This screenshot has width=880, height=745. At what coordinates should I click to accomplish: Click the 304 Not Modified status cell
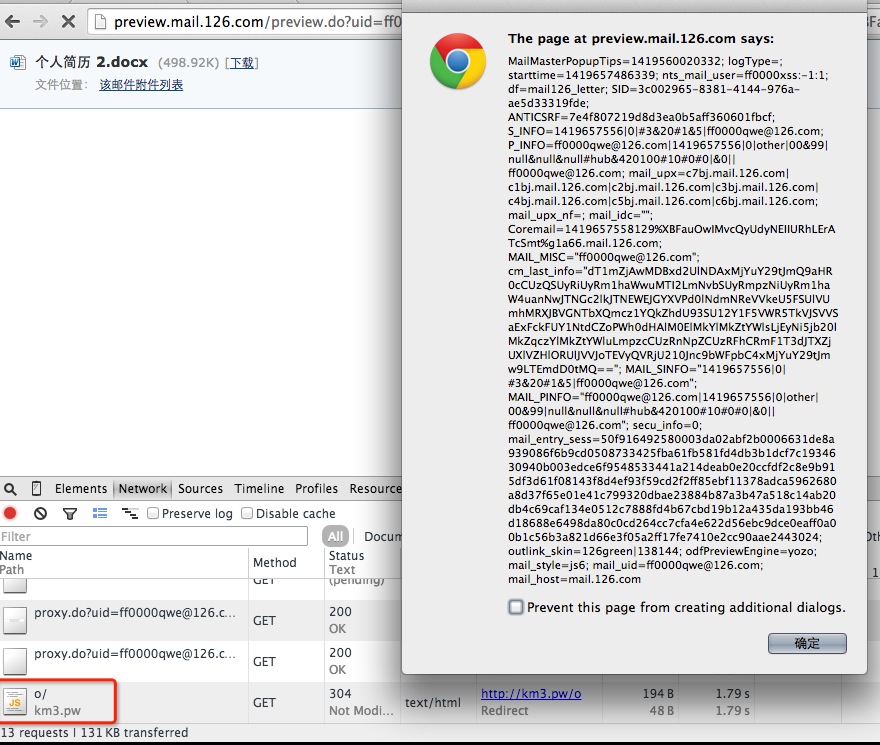pos(361,702)
